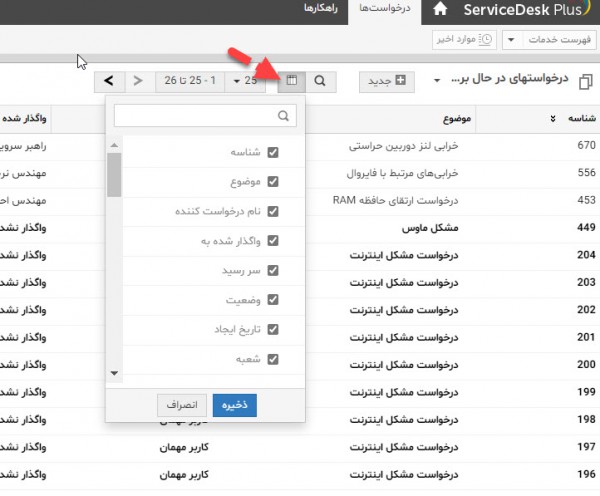600x496 pixels.
Task: Open request خرابی‌های مرتبط با فایروال
Action: click(x=402, y=173)
